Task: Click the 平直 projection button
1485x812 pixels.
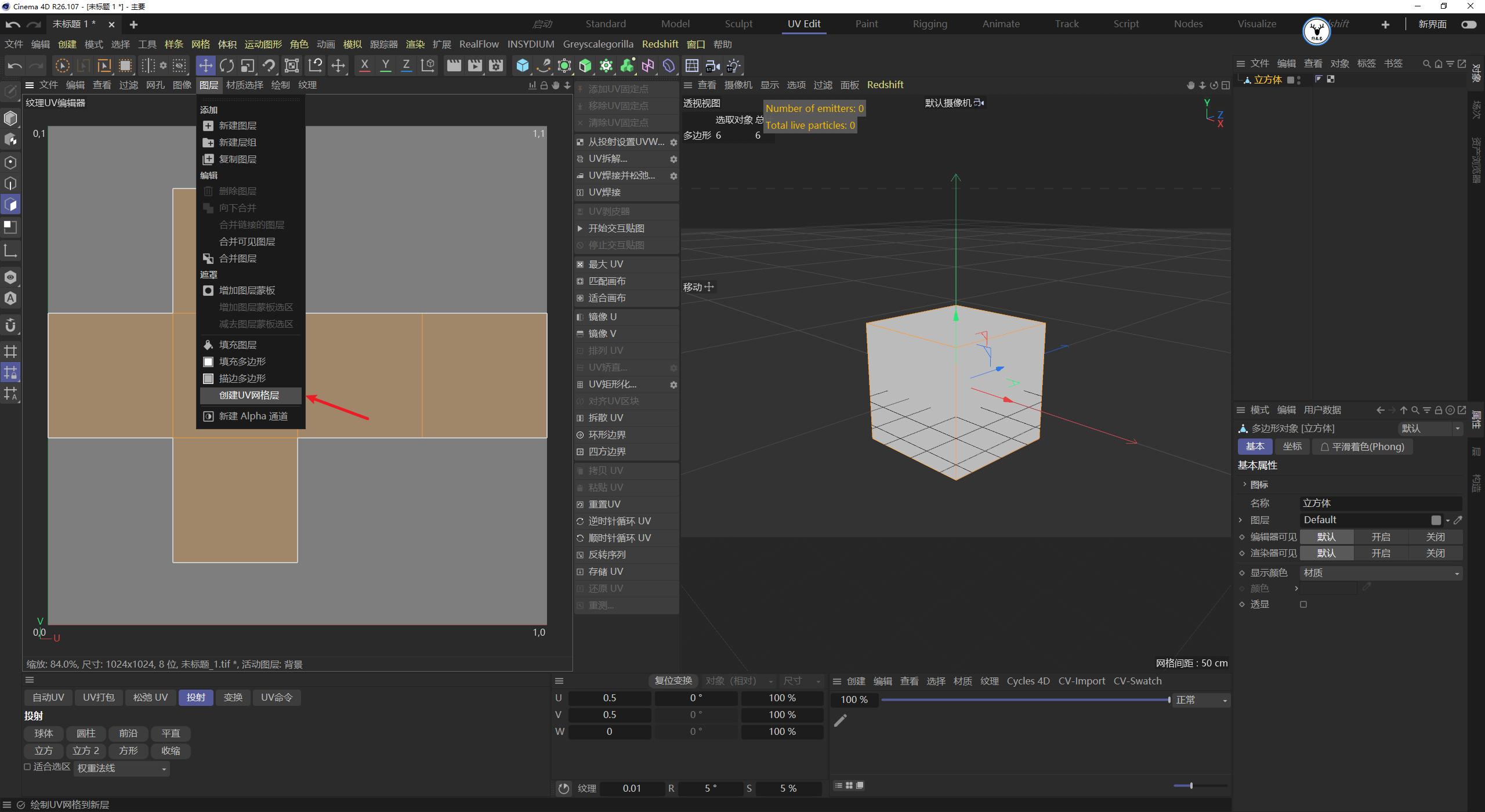Action: 171,733
